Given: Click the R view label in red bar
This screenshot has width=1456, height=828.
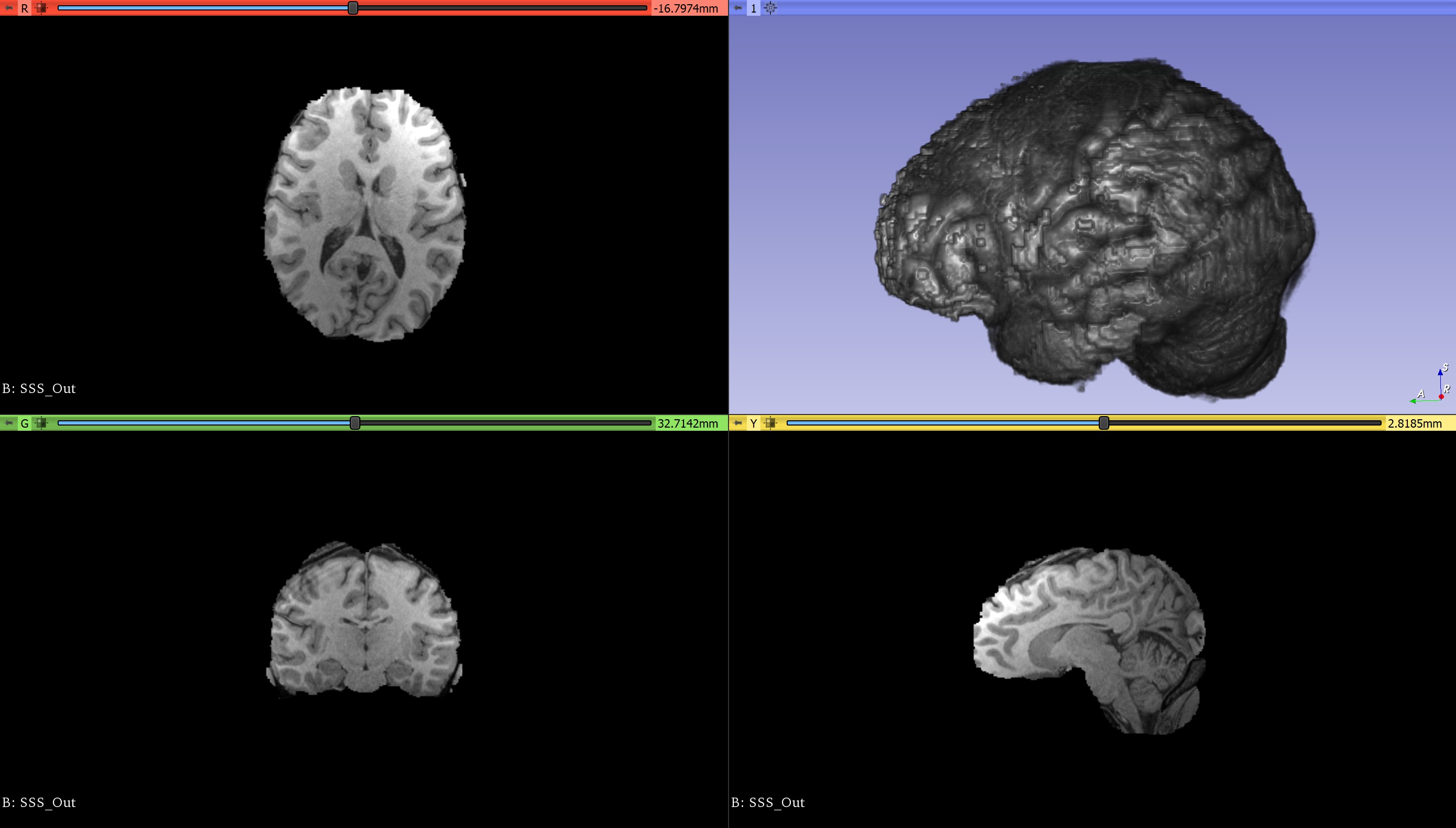Looking at the screenshot, I should tap(25, 8).
